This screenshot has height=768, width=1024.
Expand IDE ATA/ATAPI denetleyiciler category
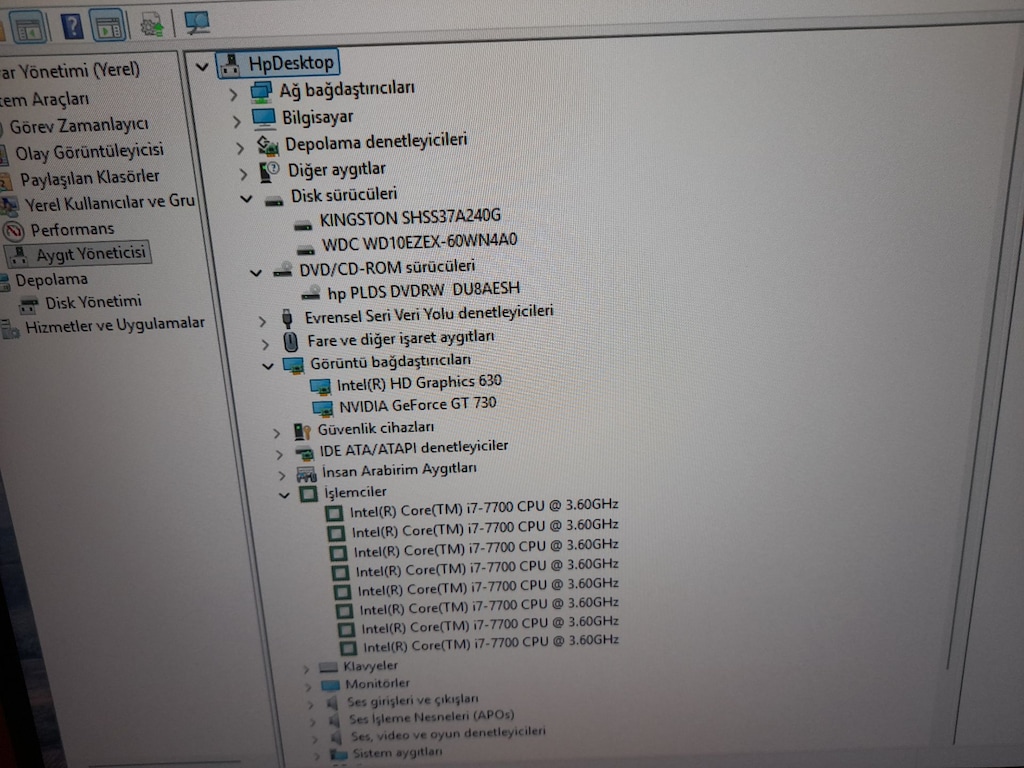coord(279,454)
